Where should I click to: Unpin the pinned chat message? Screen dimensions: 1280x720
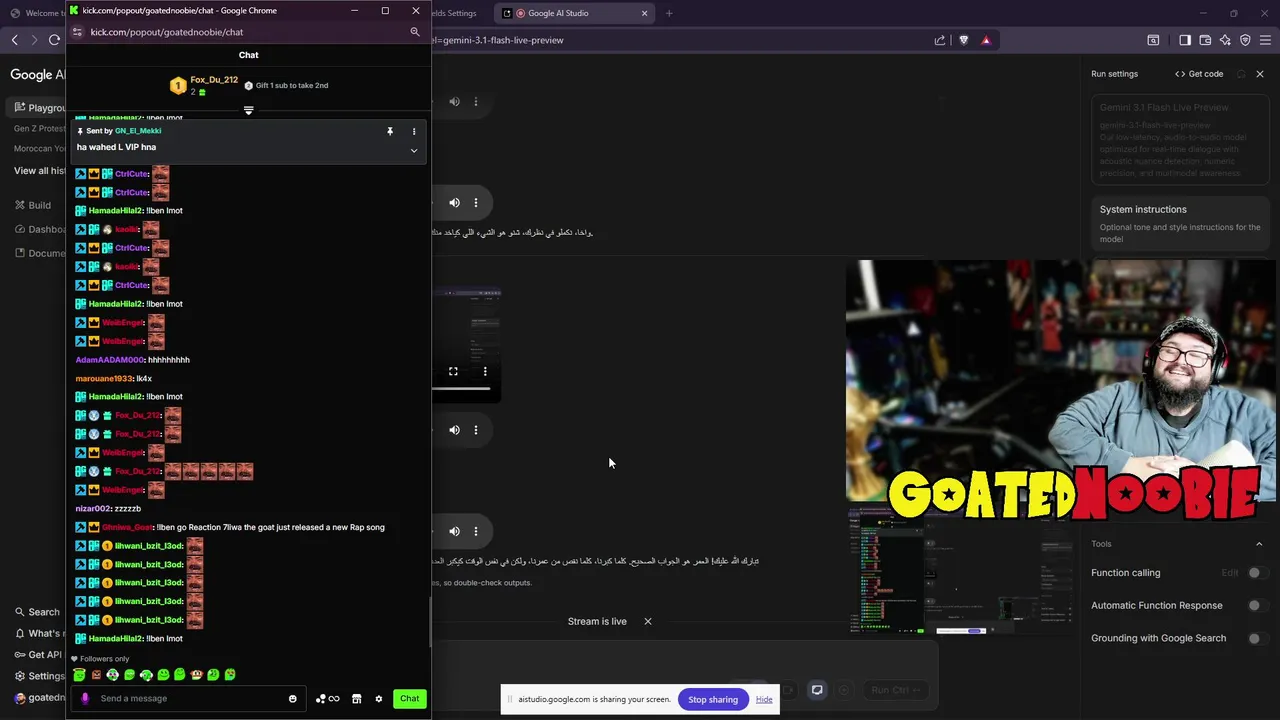[x=390, y=131]
